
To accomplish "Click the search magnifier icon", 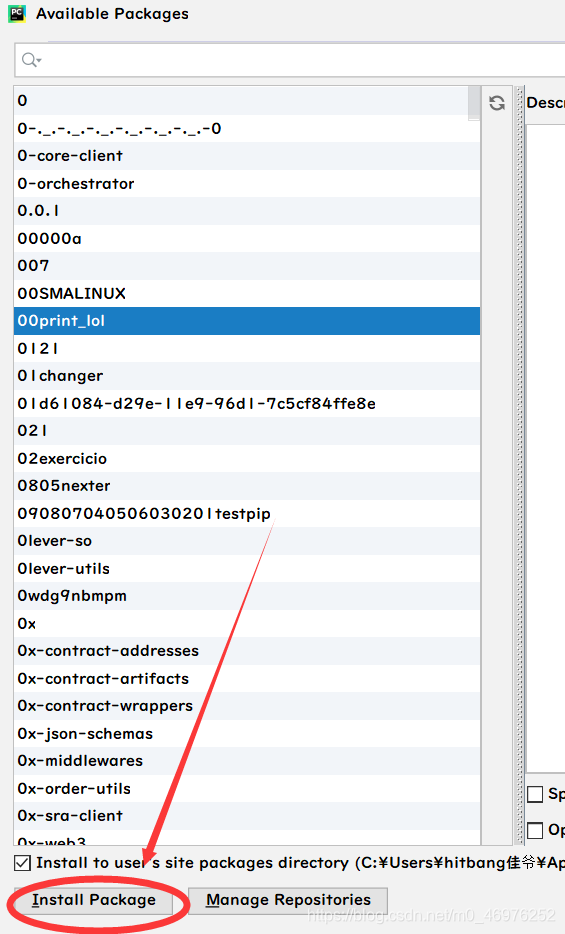I will coord(28,60).
